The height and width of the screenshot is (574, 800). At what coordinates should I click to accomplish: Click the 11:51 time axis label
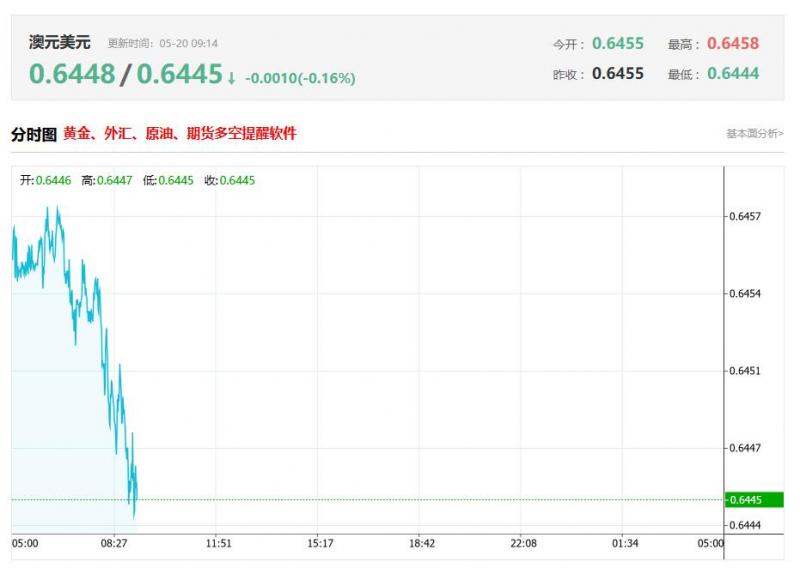218,543
